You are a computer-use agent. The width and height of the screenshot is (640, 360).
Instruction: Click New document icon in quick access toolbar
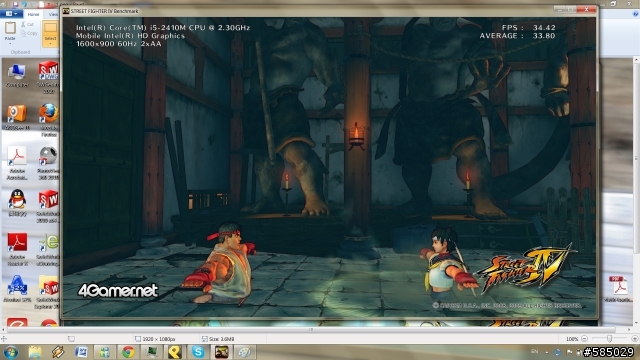coord(41,4)
